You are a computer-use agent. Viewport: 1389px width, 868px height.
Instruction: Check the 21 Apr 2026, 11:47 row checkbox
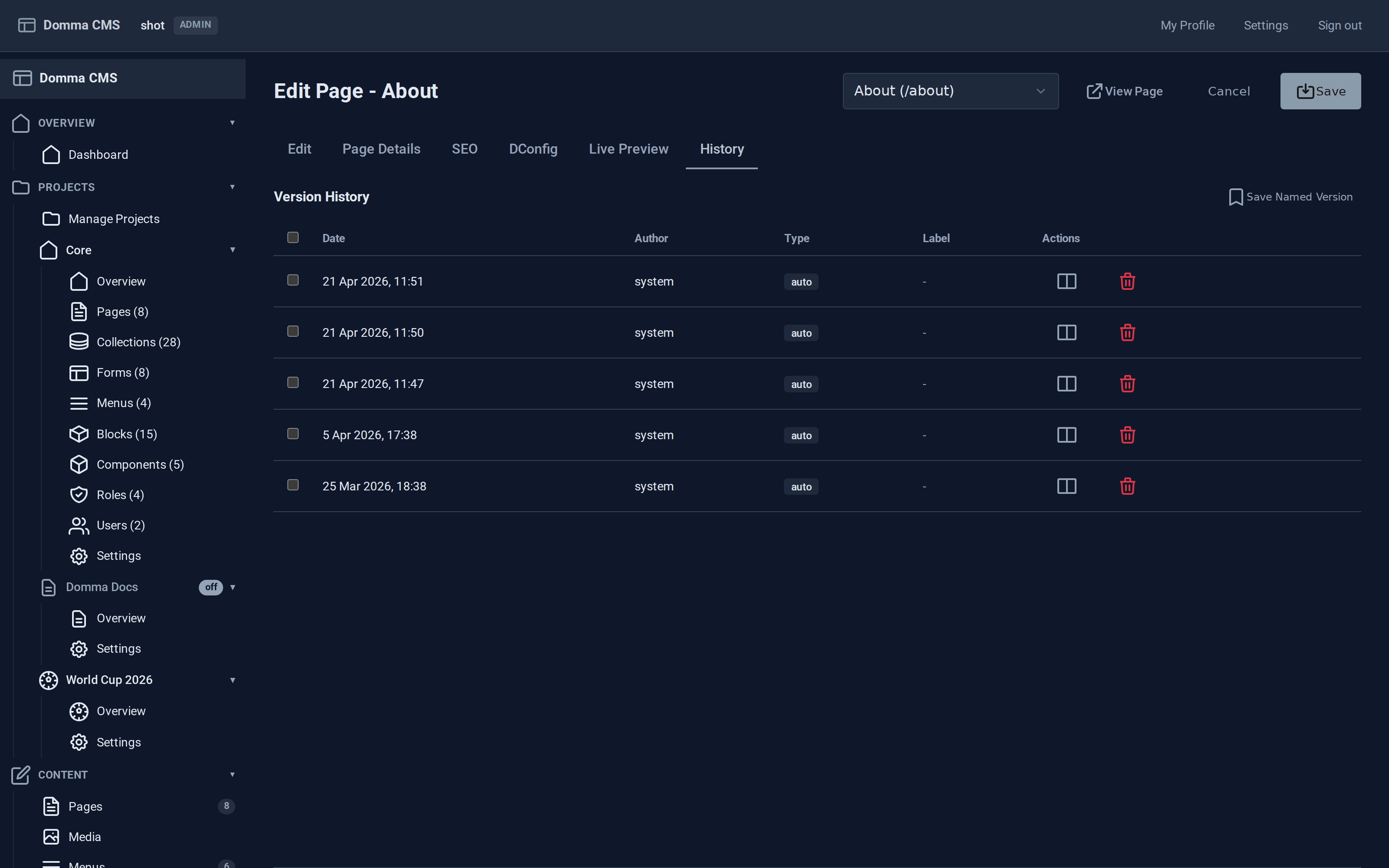click(x=293, y=382)
